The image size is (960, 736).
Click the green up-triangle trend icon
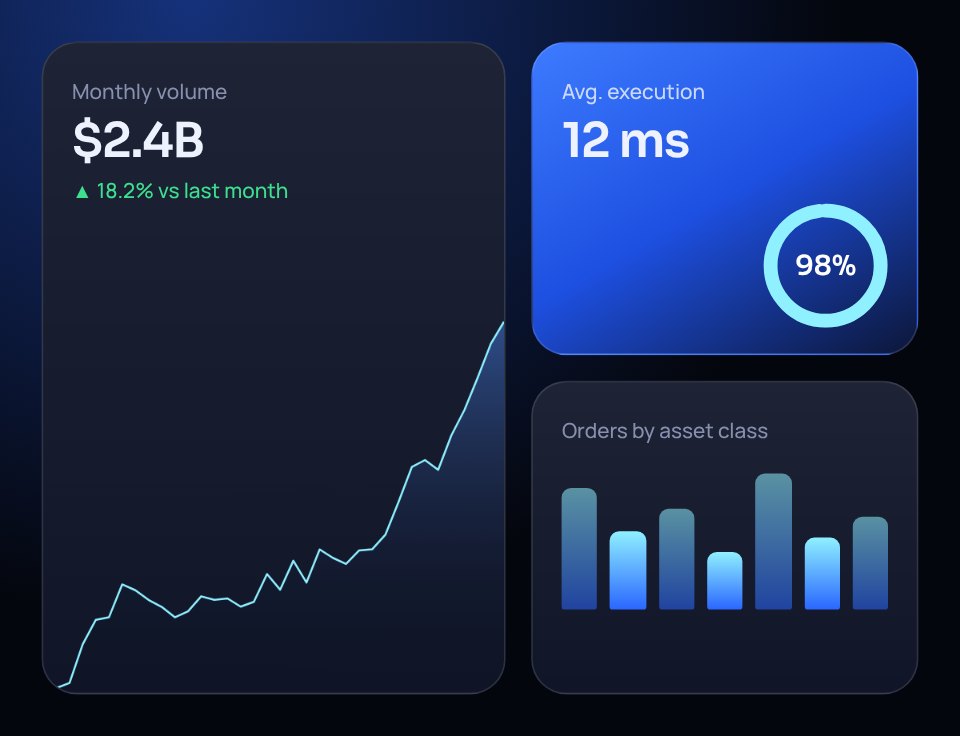[x=82, y=192]
